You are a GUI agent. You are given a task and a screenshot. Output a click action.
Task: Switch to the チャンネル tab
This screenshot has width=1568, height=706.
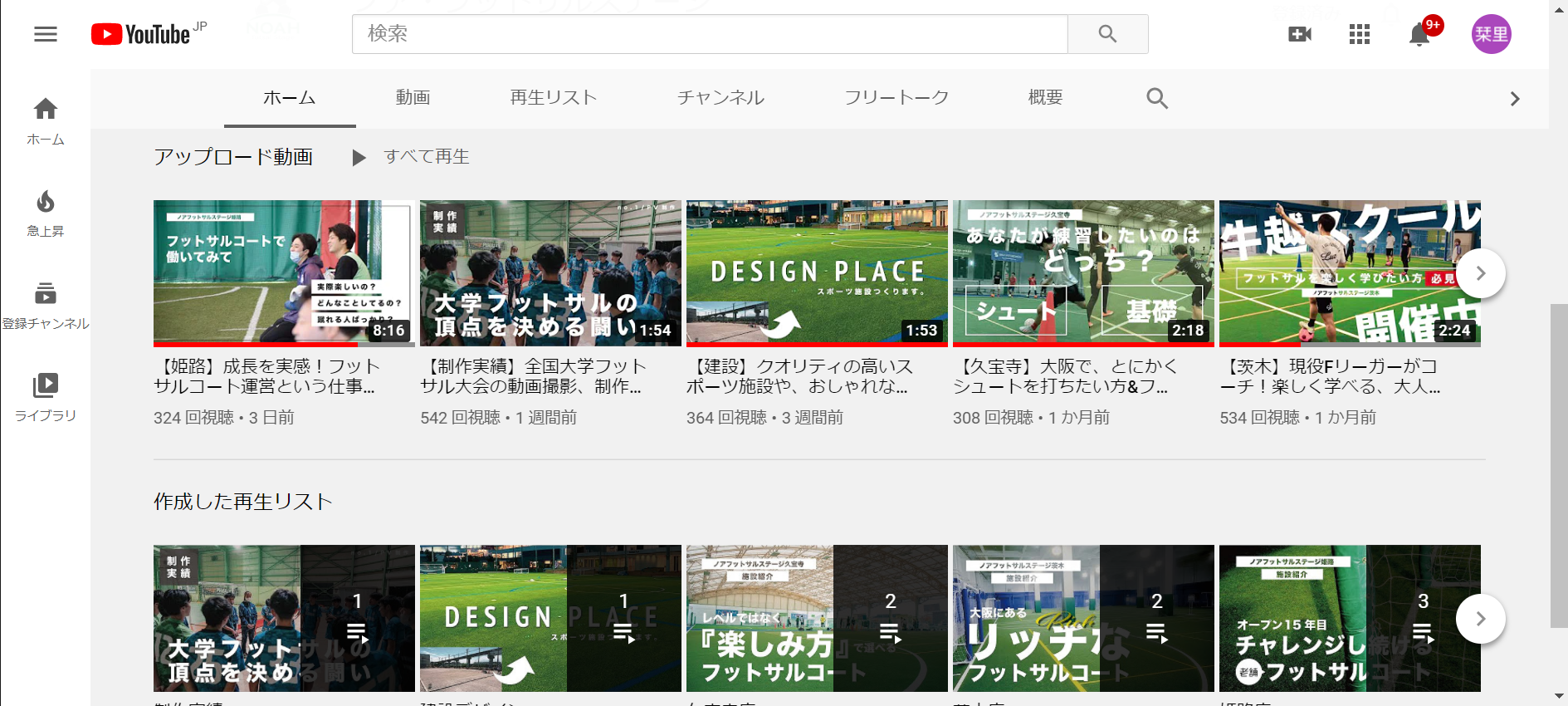coord(720,98)
